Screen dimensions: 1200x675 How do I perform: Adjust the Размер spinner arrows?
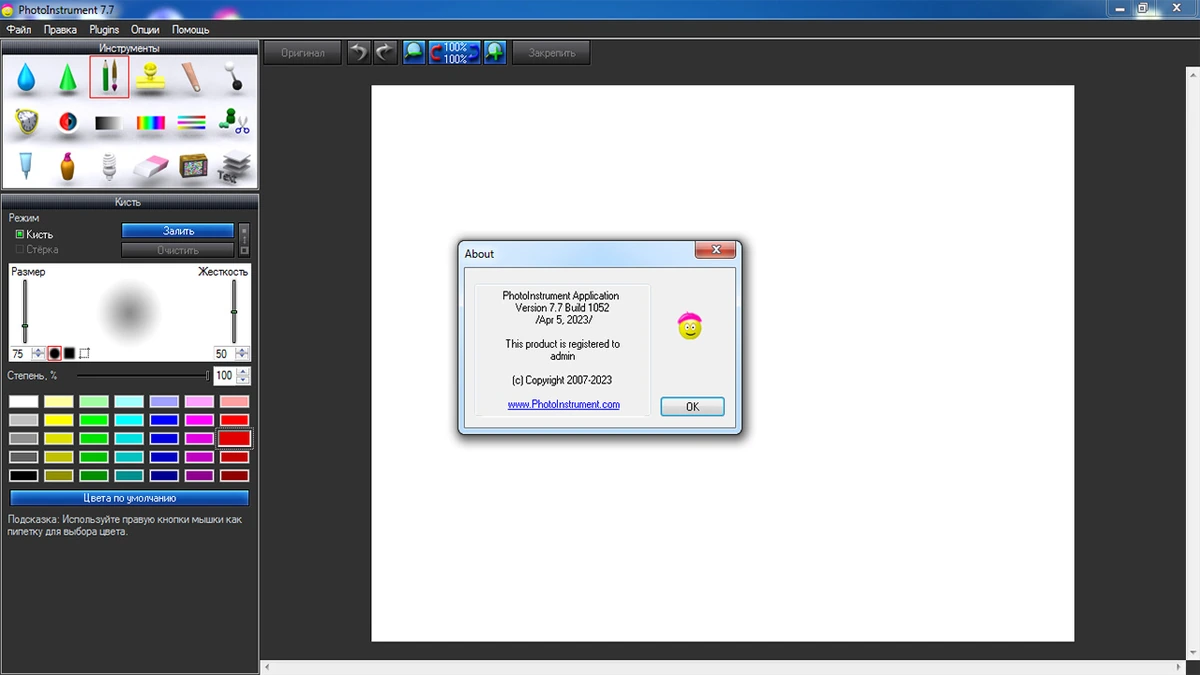[38, 353]
